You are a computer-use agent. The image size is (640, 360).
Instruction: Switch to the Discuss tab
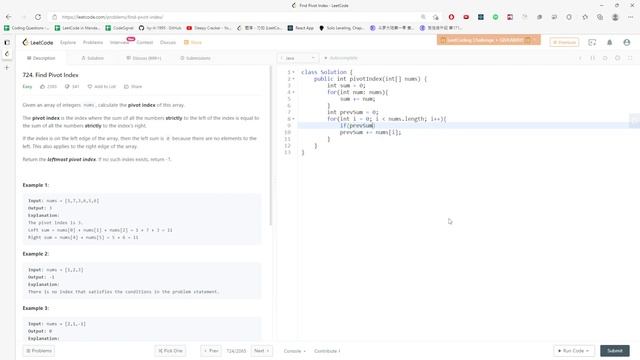144,58
